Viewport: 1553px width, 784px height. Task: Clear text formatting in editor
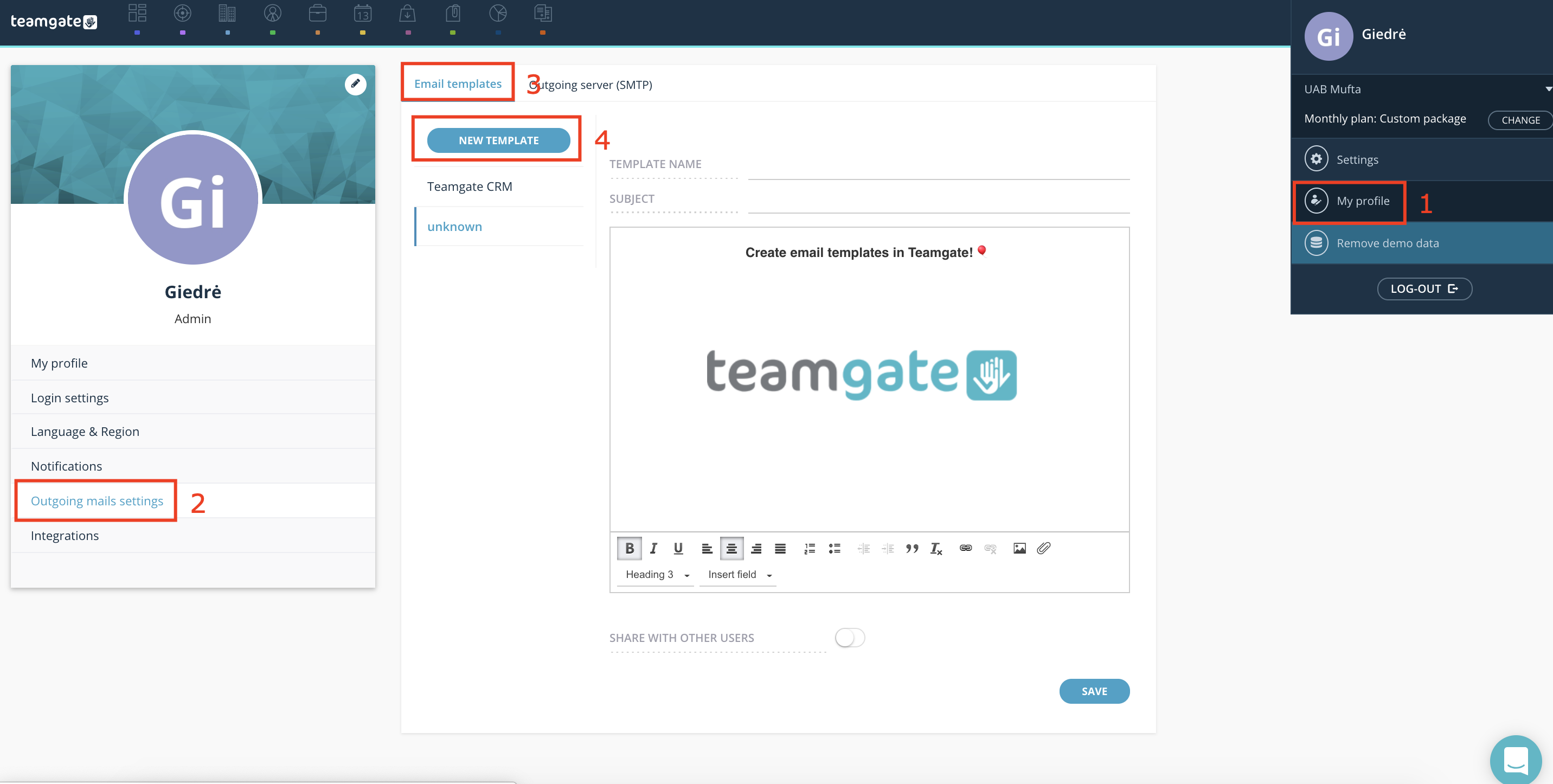pos(936,548)
